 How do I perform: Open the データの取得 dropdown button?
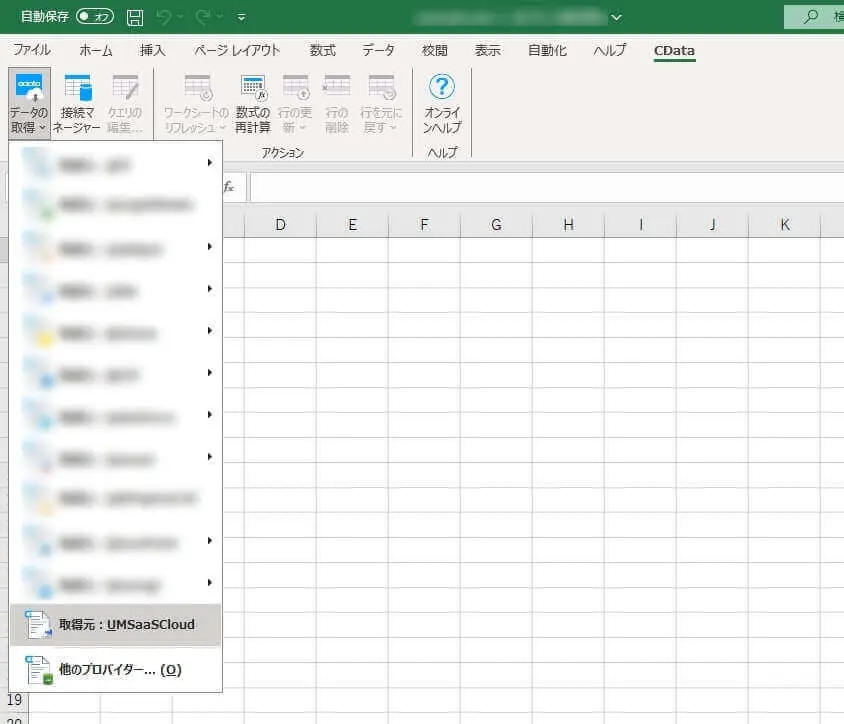(x=29, y=103)
